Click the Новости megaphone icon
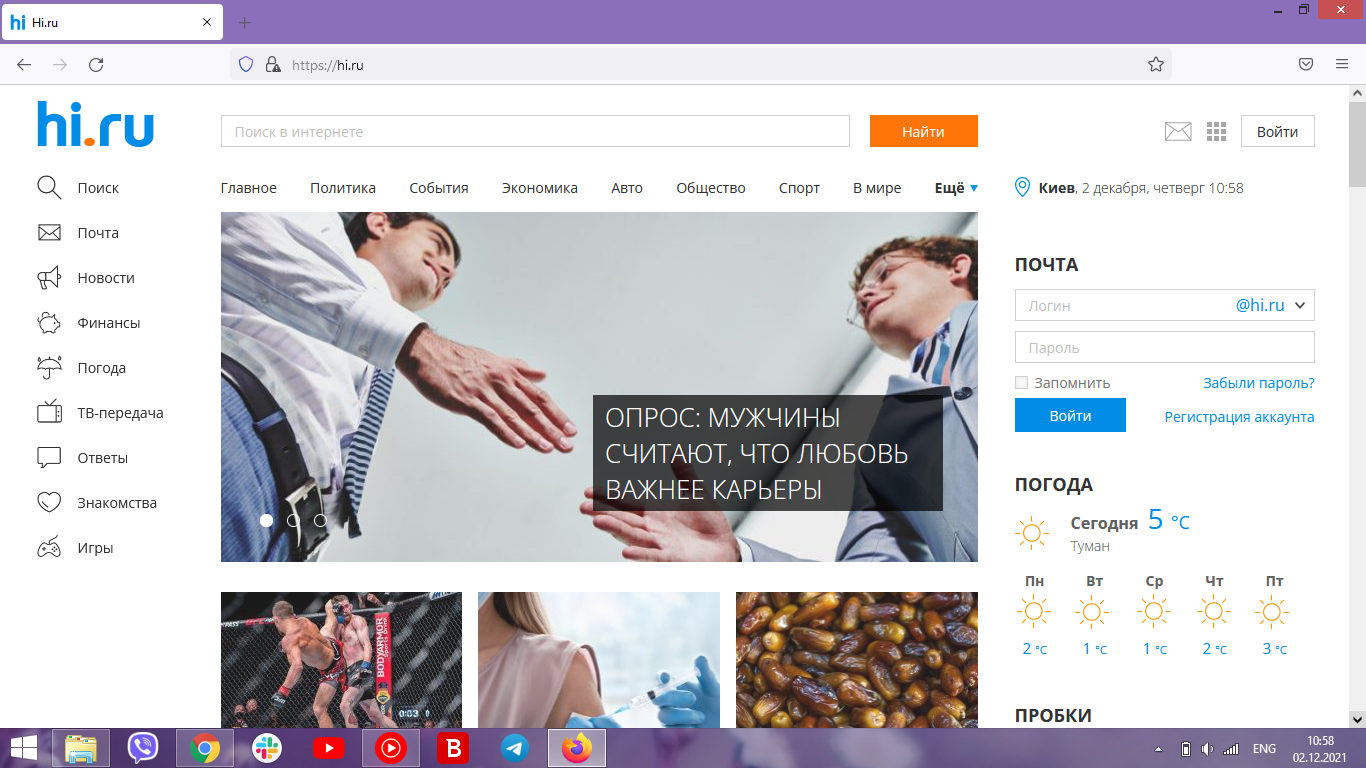Viewport: 1366px width, 768px height. point(49,278)
